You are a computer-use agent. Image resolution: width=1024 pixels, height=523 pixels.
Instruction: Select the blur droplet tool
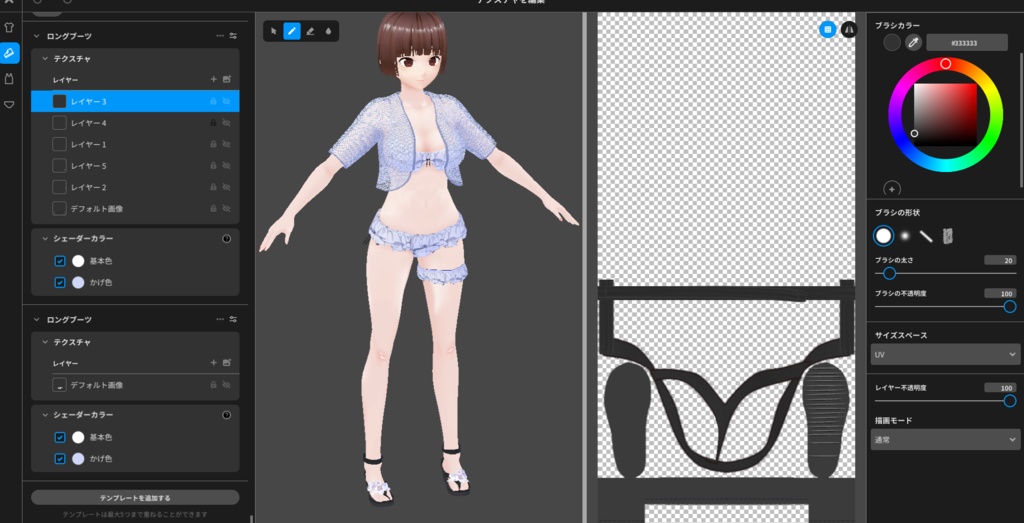tap(328, 31)
